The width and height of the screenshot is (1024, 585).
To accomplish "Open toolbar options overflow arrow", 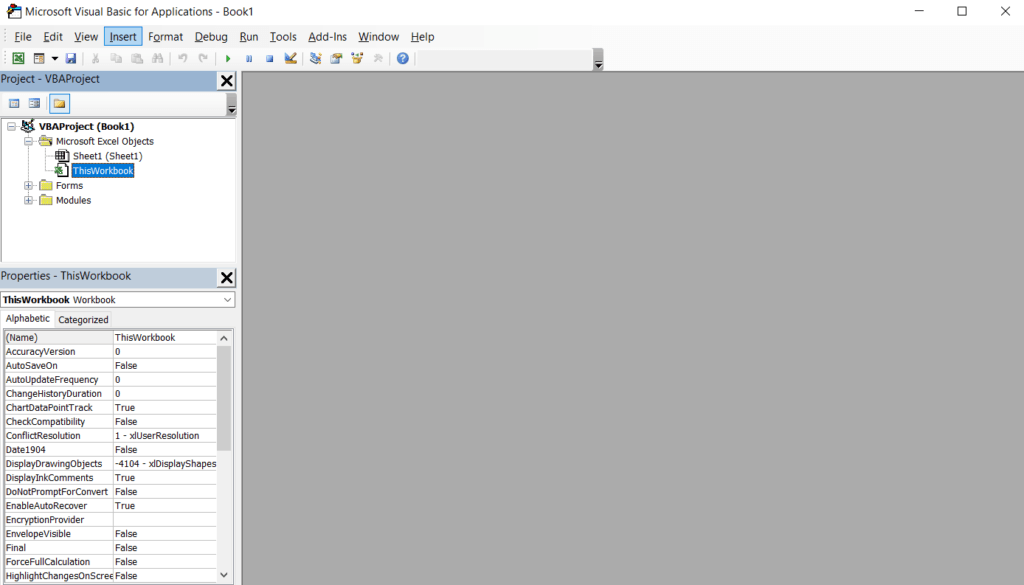I will coord(598,60).
